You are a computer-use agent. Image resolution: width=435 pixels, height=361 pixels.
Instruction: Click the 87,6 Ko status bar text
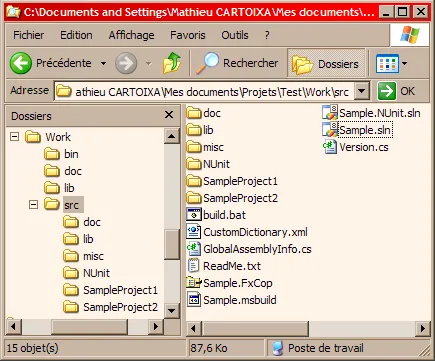pos(209,348)
